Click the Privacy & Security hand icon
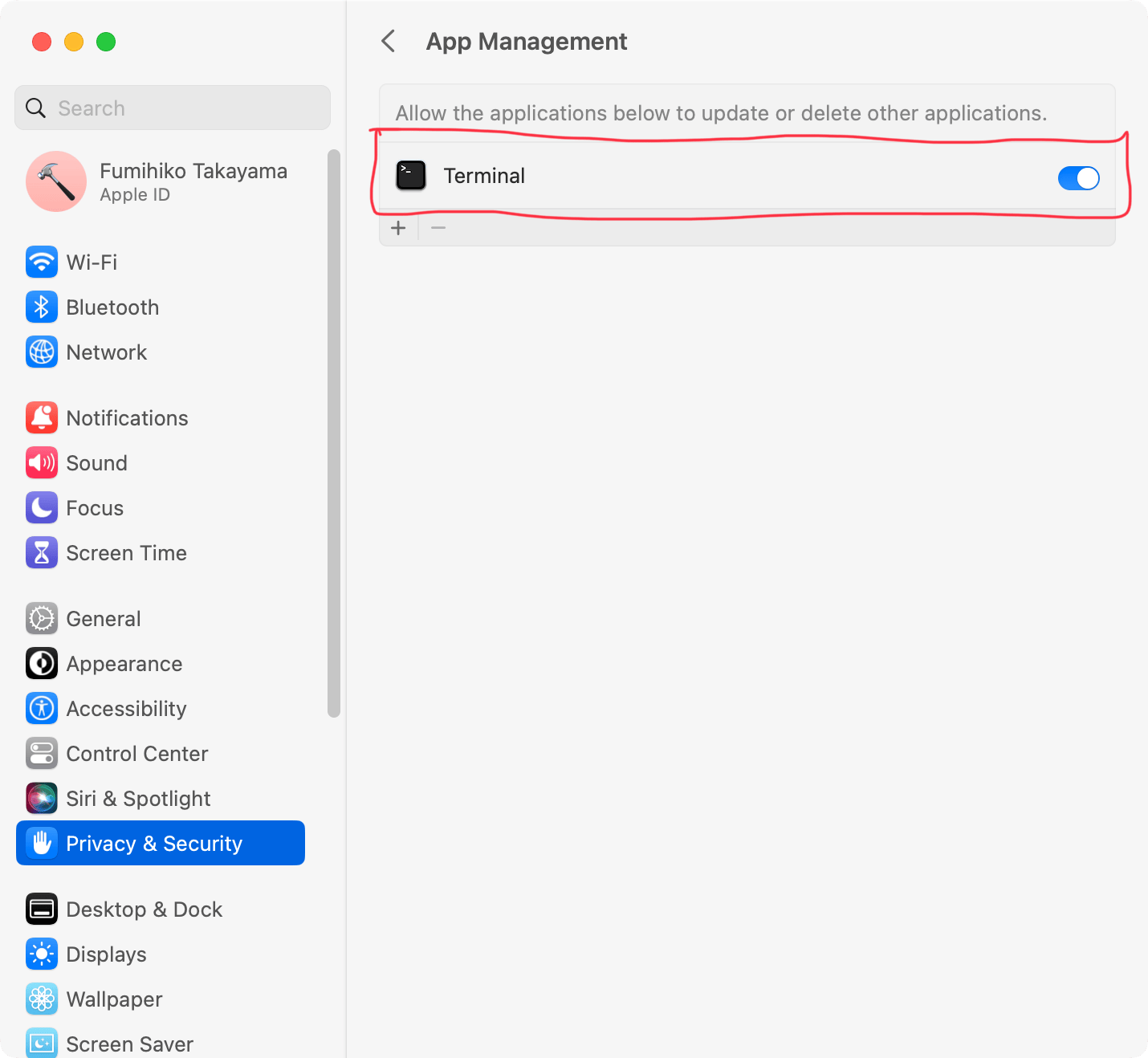This screenshot has width=1148, height=1058. [42, 843]
